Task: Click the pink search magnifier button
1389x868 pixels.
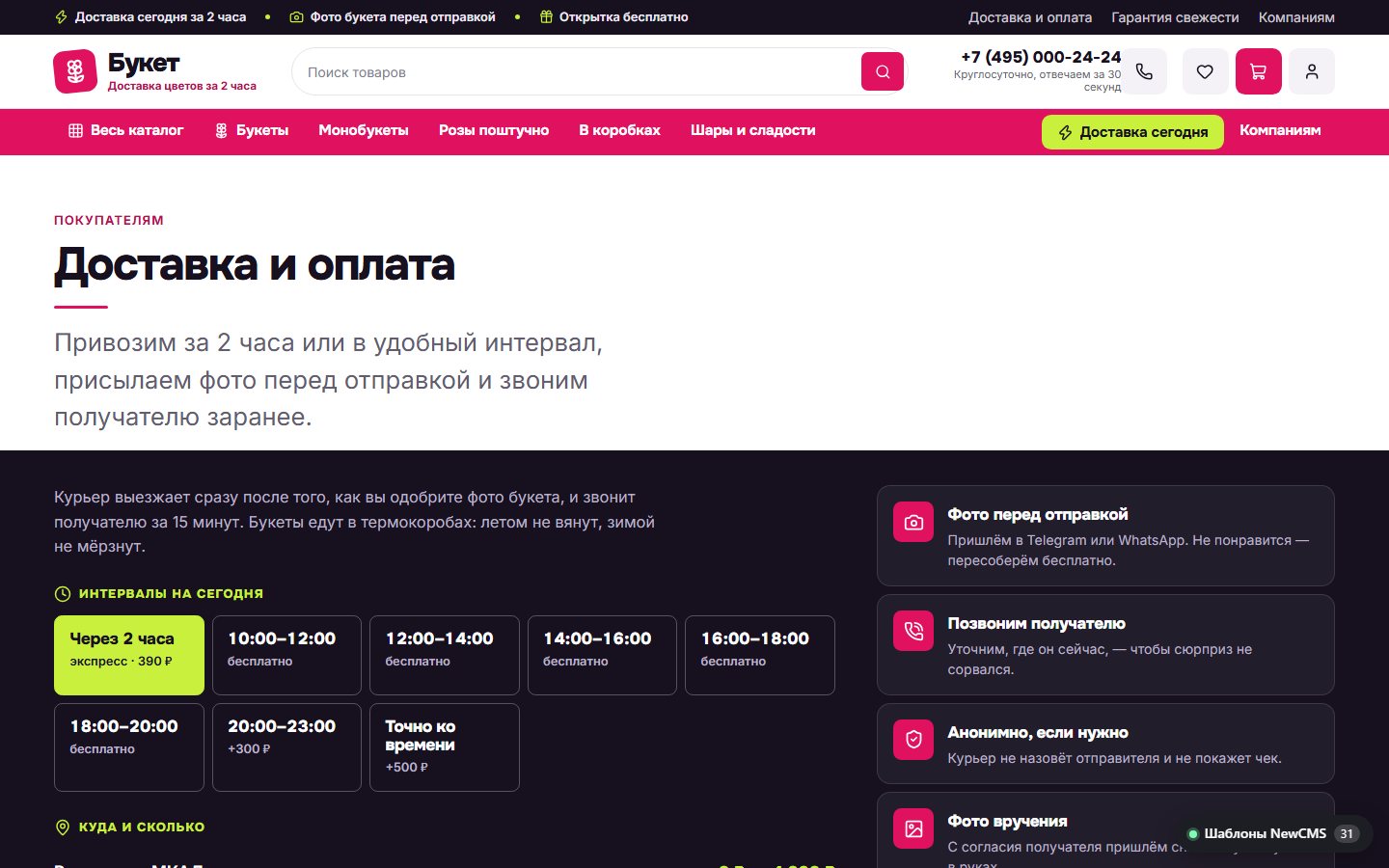Action: point(883,71)
